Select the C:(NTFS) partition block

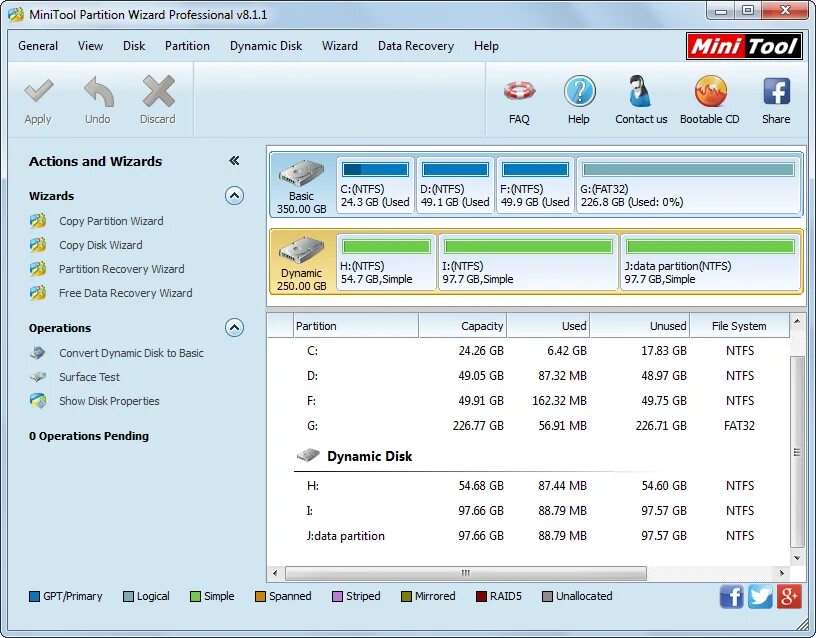coord(375,185)
